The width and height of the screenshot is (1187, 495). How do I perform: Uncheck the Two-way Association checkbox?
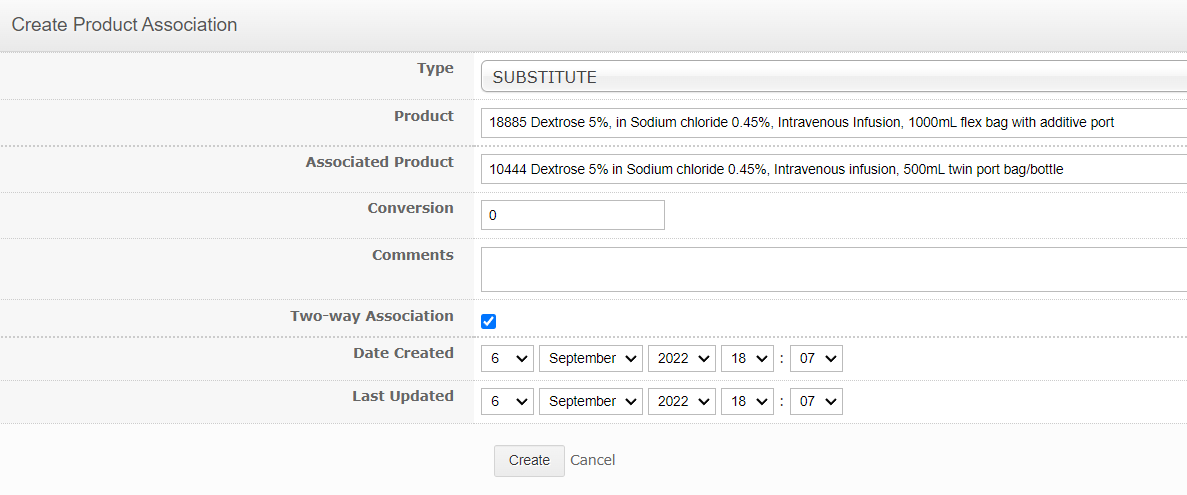tap(489, 321)
